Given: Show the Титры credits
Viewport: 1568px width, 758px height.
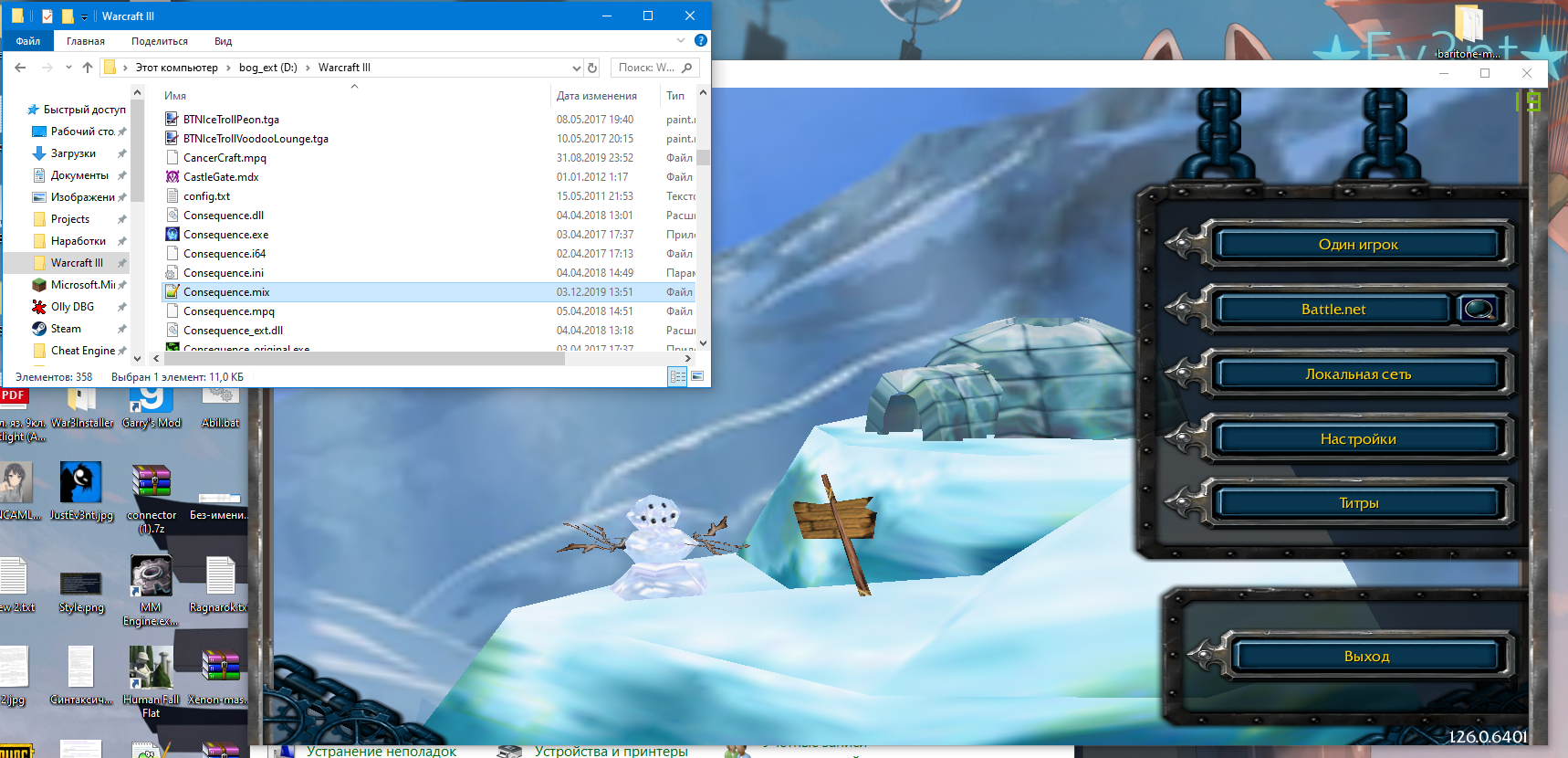Looking at the screenshot, I should pyautogui.click(x=1358, y=503).
